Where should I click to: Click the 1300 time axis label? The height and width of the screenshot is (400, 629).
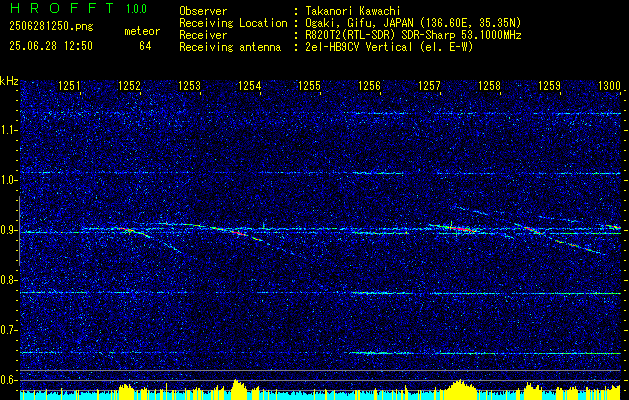point(609,85)
